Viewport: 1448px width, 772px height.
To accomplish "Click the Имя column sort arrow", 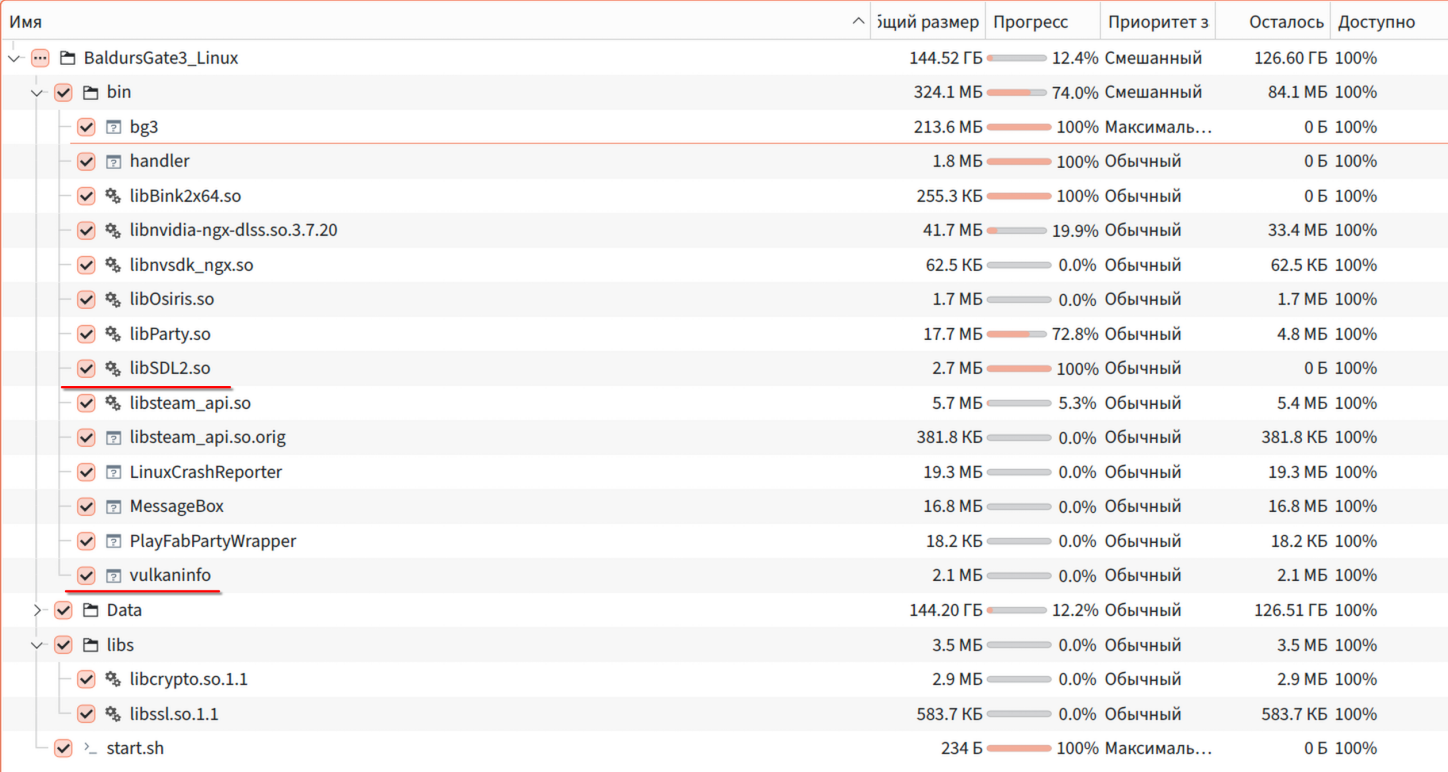I will tap(858, 21).
